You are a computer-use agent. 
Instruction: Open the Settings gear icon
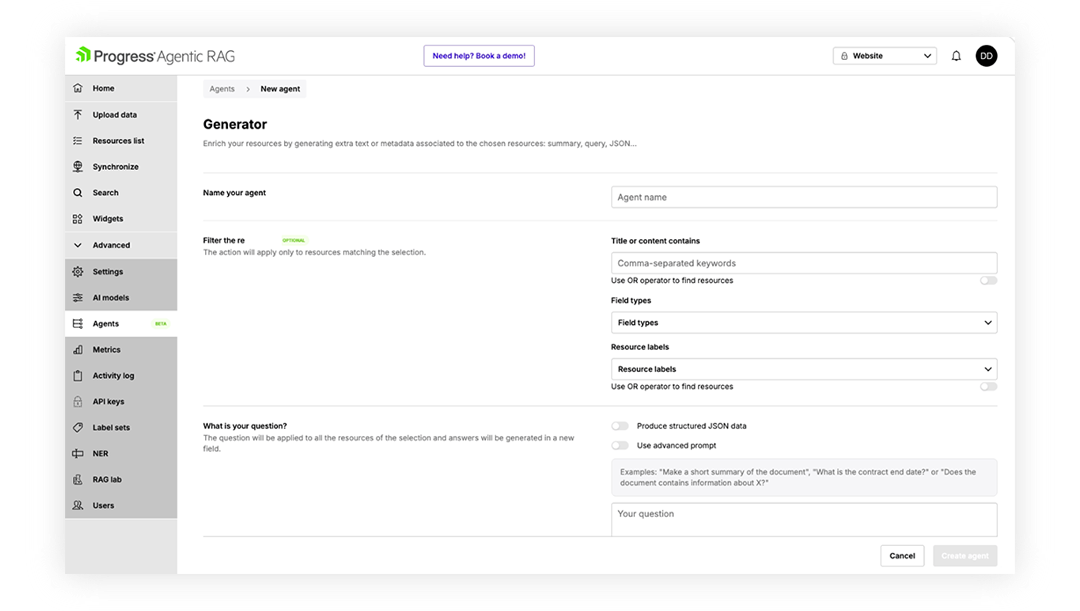pyautogui.click(x=78, y=272)
